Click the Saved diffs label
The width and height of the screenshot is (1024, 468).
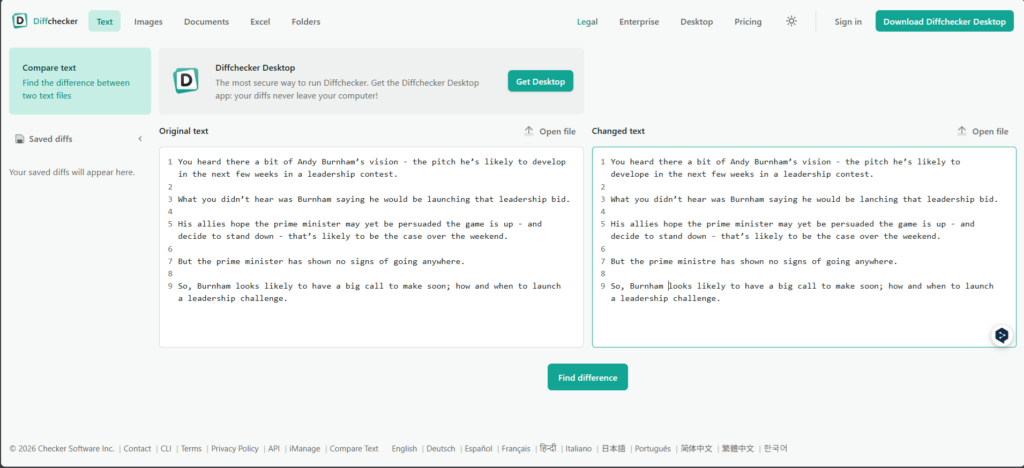click(50, 139)
